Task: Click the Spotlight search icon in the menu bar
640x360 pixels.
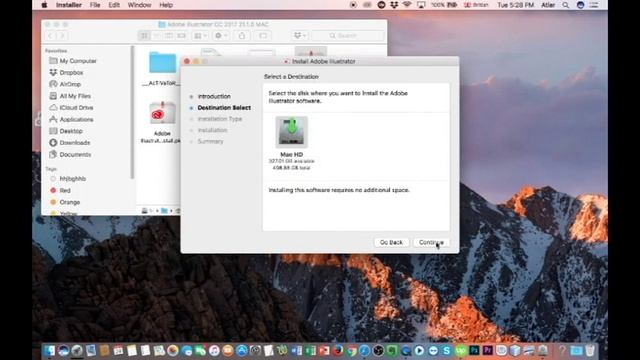Action: [565, 5]
